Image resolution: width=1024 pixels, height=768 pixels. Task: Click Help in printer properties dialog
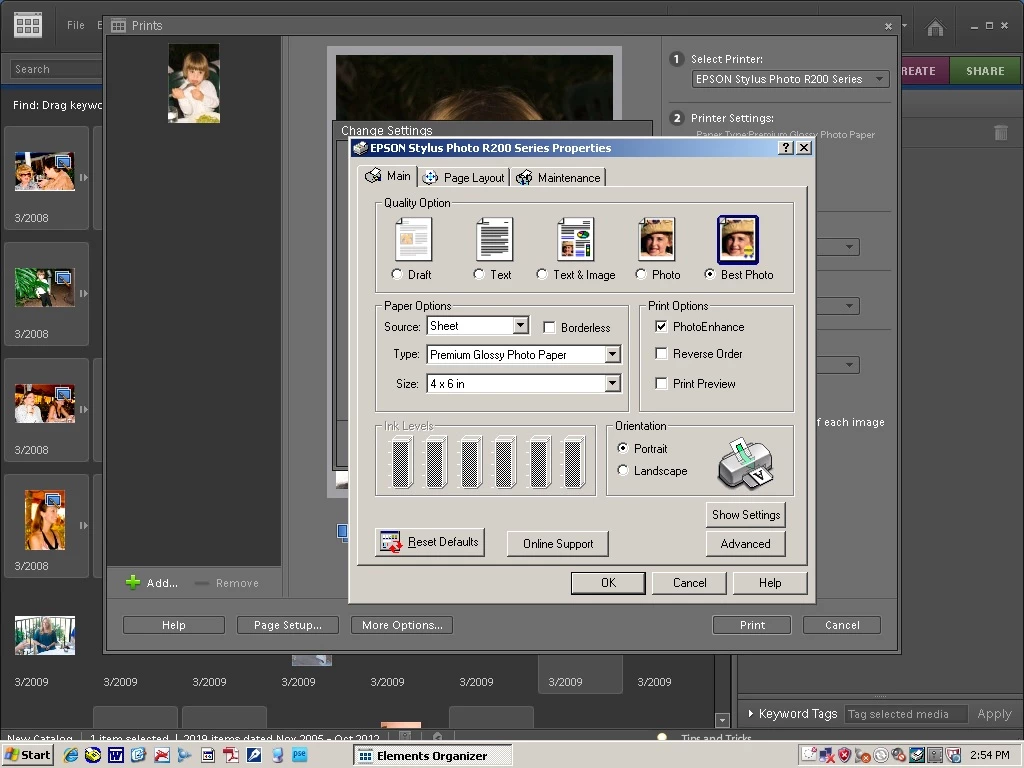click(x=770, y=583)
